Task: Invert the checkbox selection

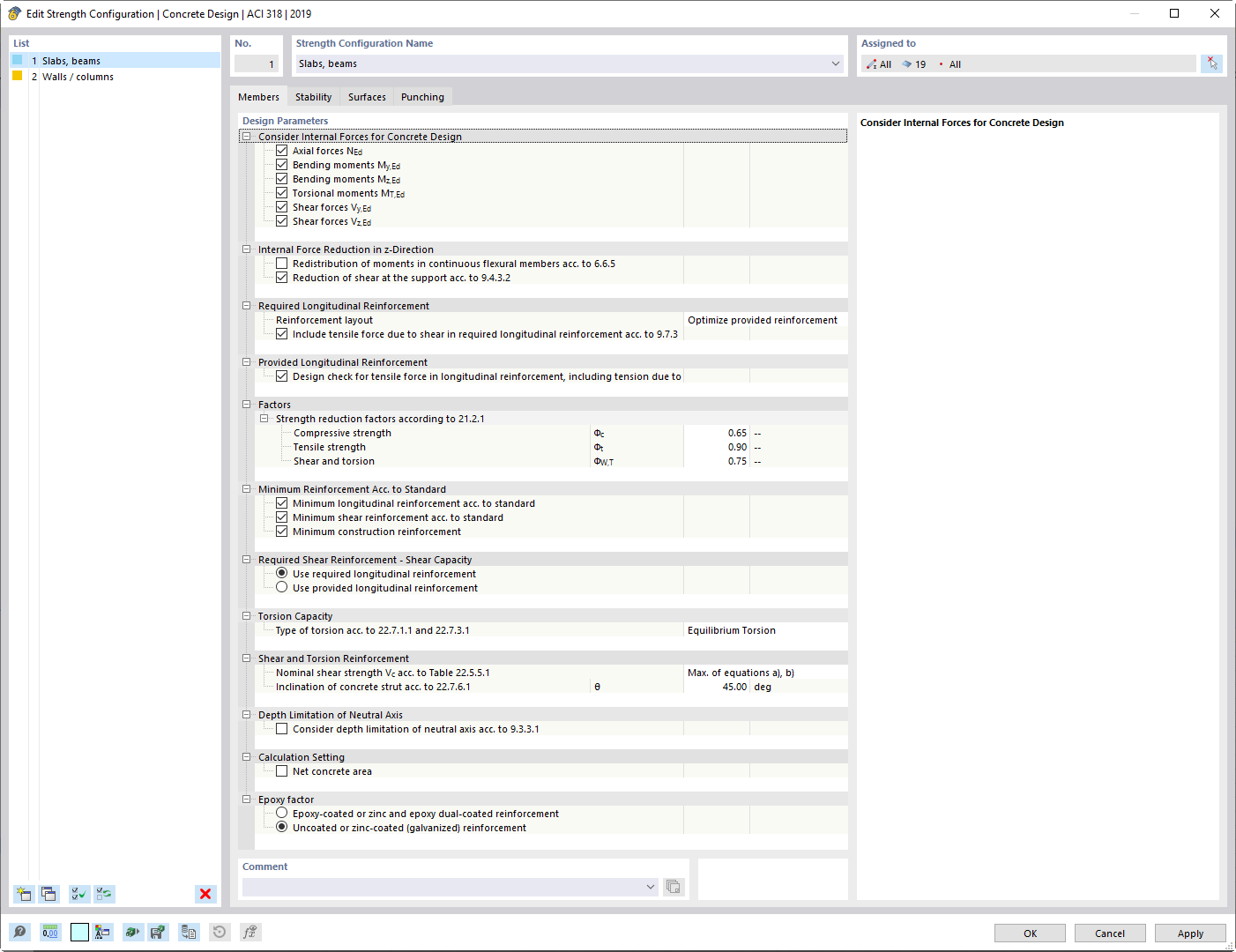Action: (104, 894)
